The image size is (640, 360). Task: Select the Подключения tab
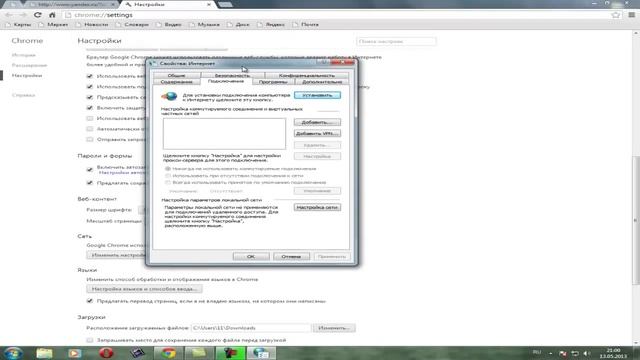226,81
